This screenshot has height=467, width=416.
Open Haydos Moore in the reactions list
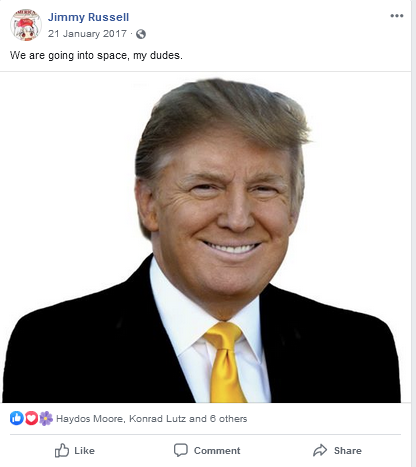[90, 419]
